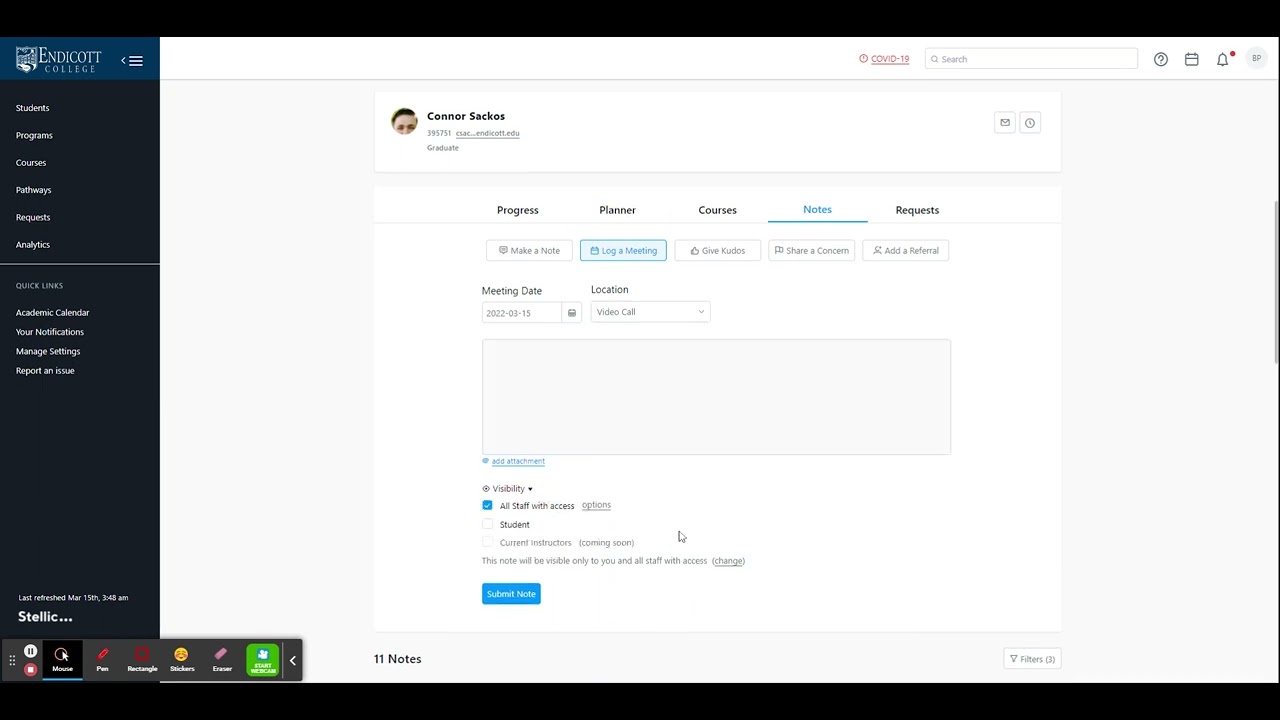Expand the Visibility dropdown arrow
1280x720 pixels.
(530, 489)
